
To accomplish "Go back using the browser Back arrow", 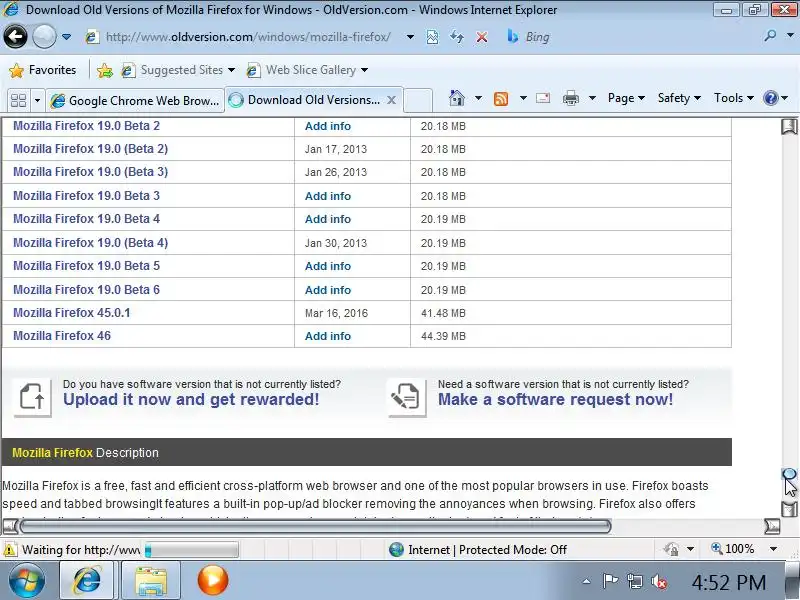I will point(15,36).
